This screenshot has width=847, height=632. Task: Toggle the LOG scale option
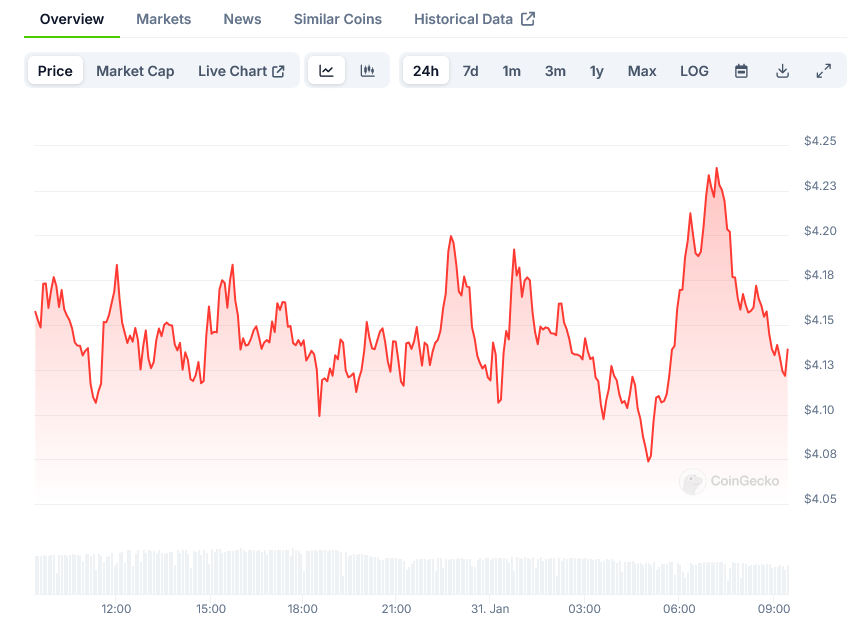pyautogui.click(x=694, y=71)
